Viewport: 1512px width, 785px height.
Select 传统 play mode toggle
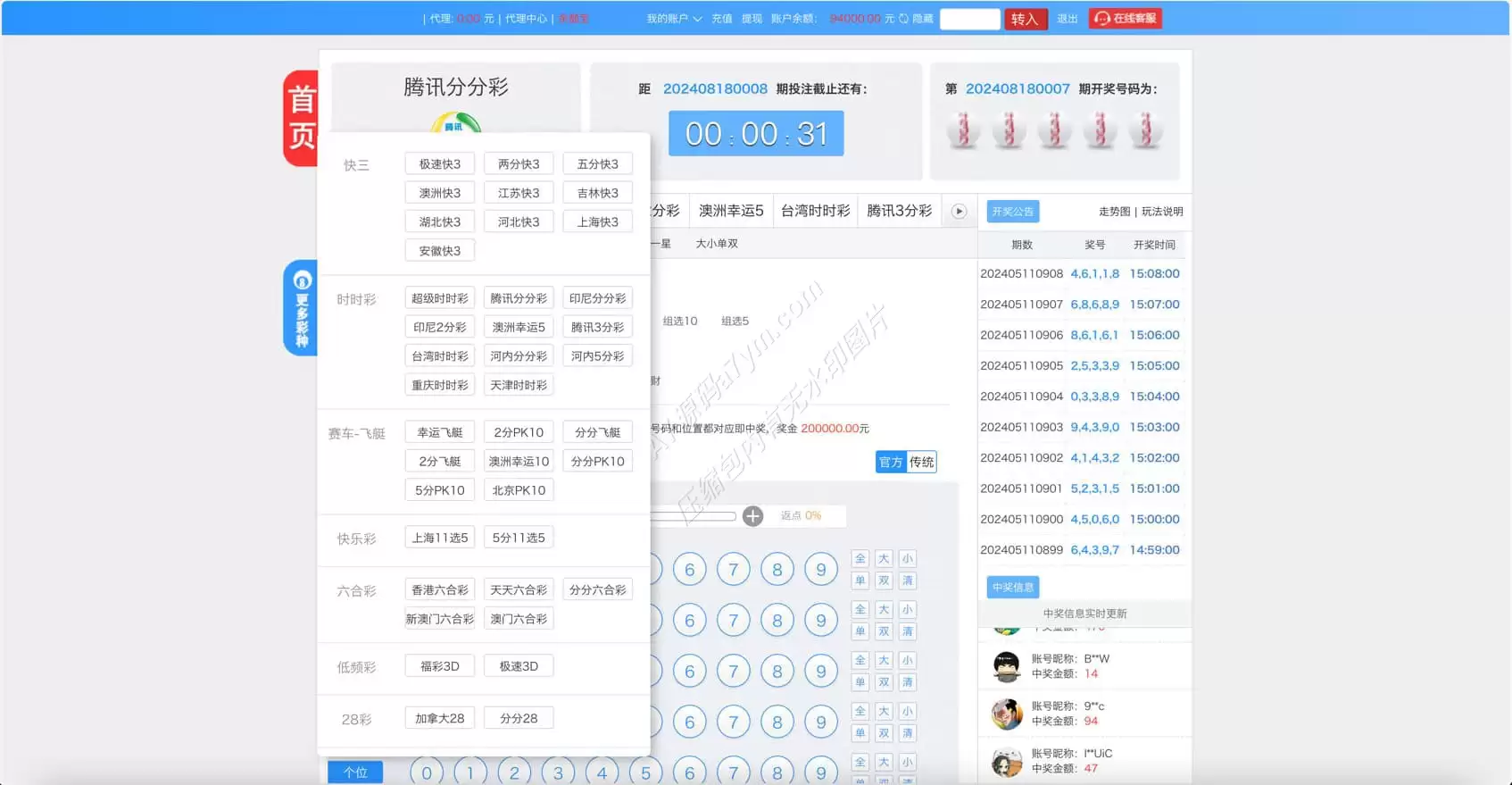[921, 462]
